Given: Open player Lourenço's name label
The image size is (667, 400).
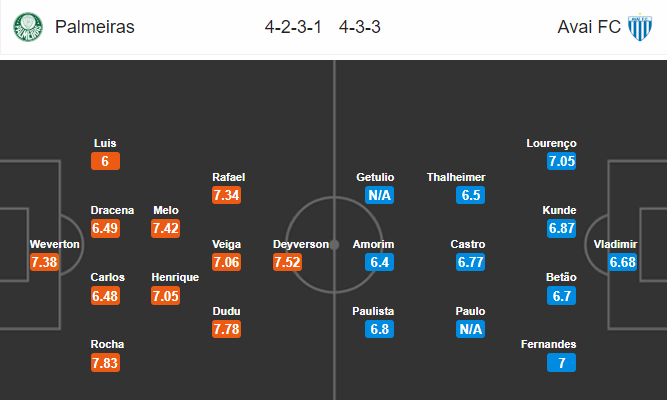Looking at the screenshot, I should click(551, 143).
